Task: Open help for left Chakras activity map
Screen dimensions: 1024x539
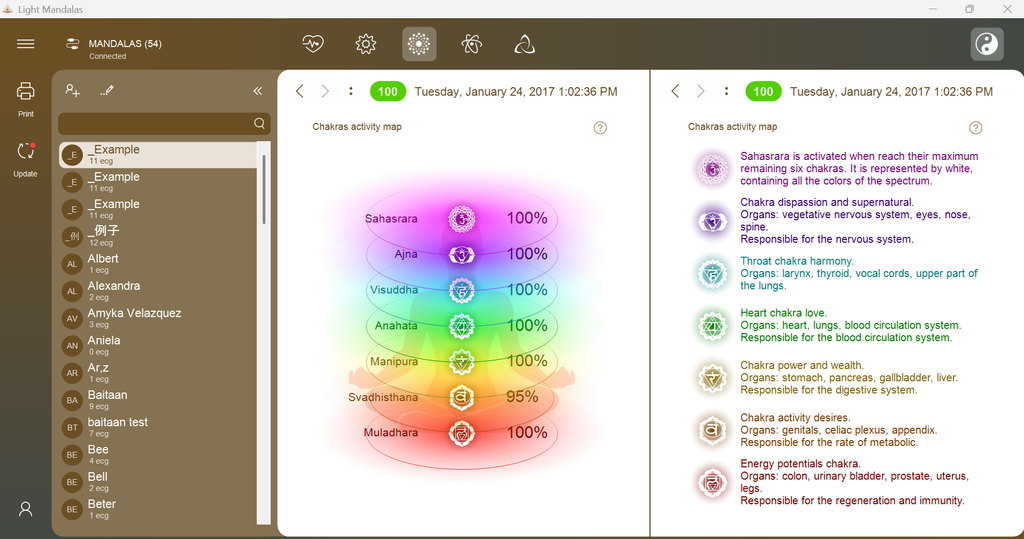Action: click(600, 128)
